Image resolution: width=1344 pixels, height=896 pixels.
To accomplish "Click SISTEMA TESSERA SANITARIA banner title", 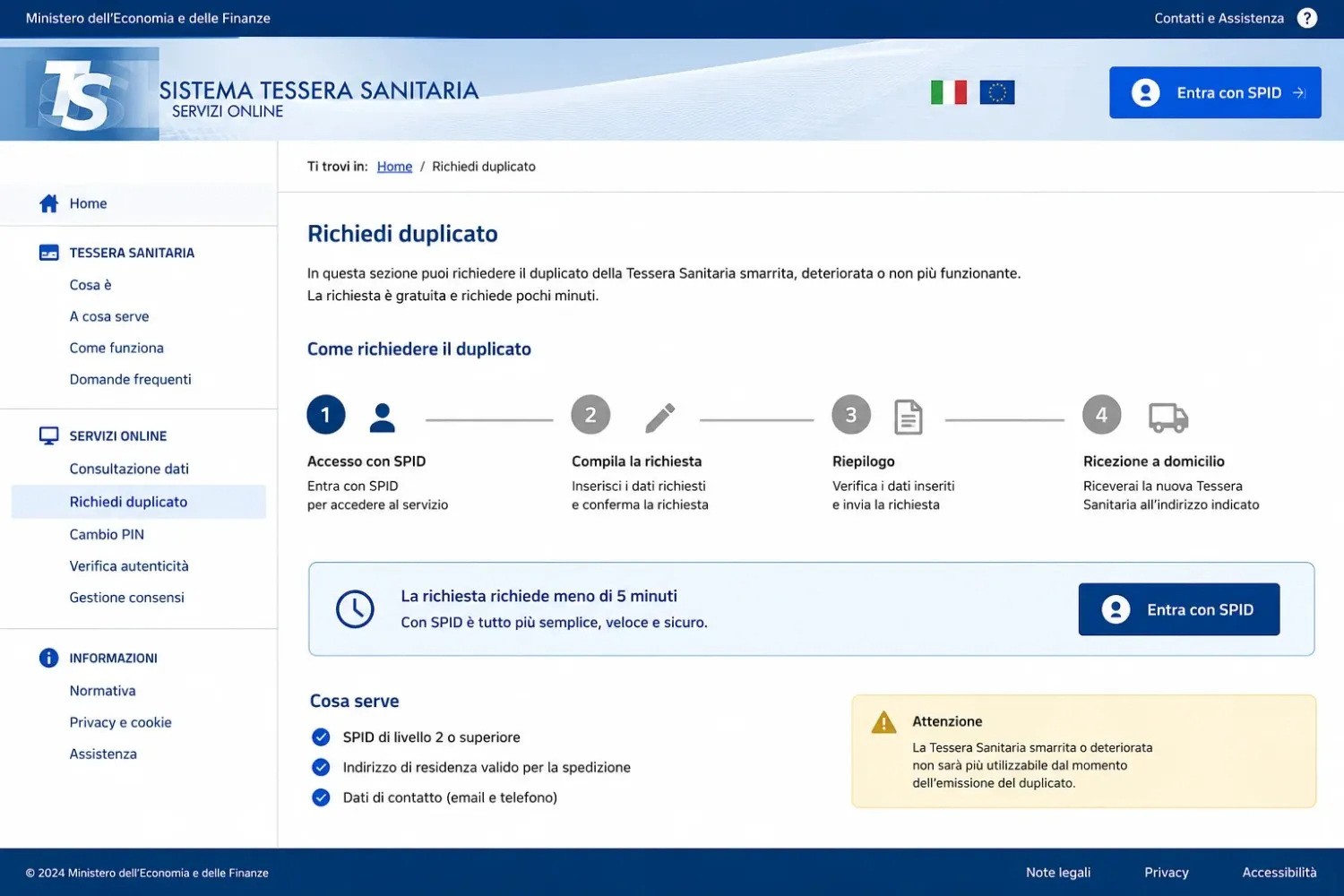I will [319, 90].
